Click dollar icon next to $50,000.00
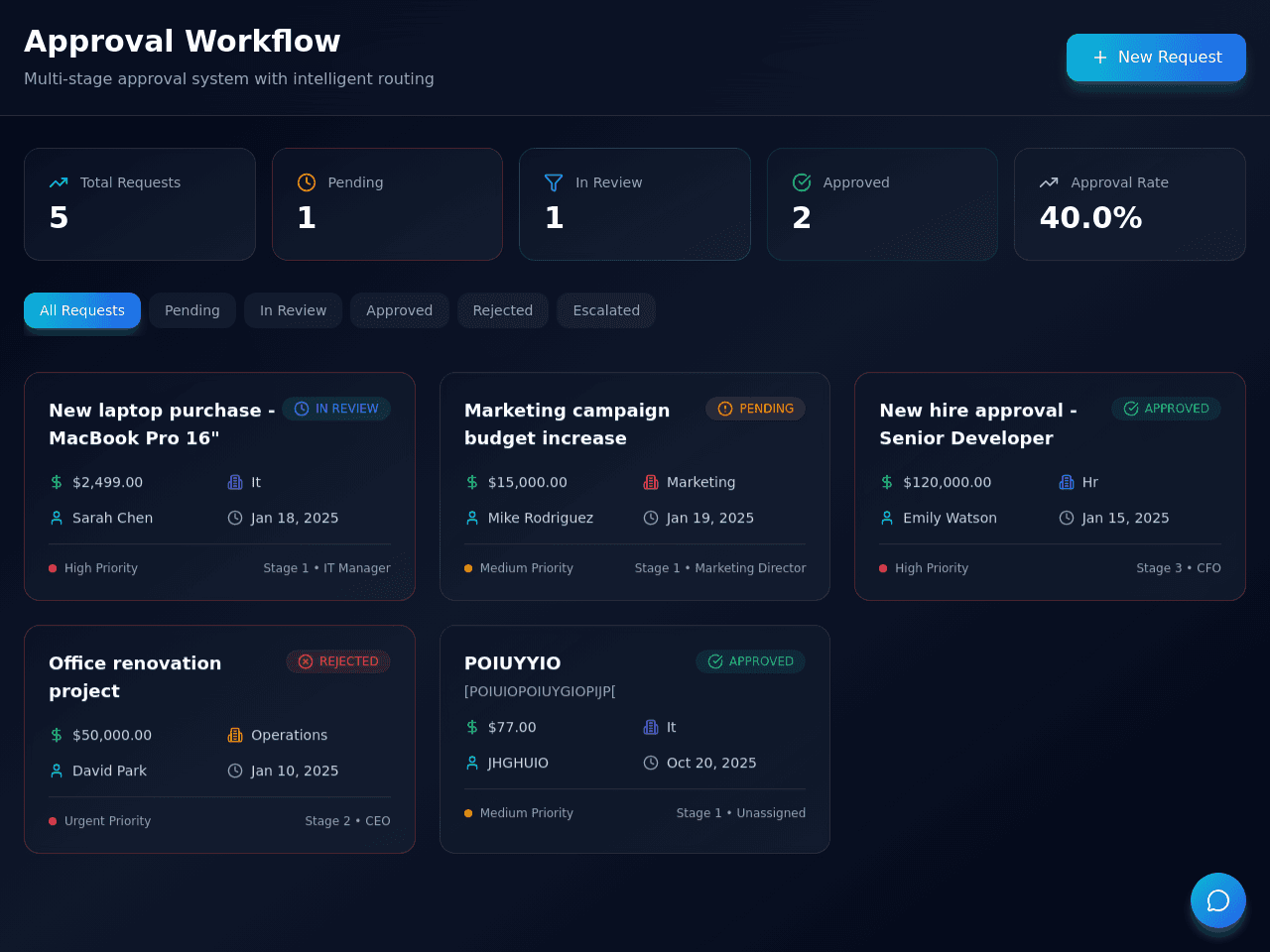Screen dimensions: 1270x952 point(57,735)
